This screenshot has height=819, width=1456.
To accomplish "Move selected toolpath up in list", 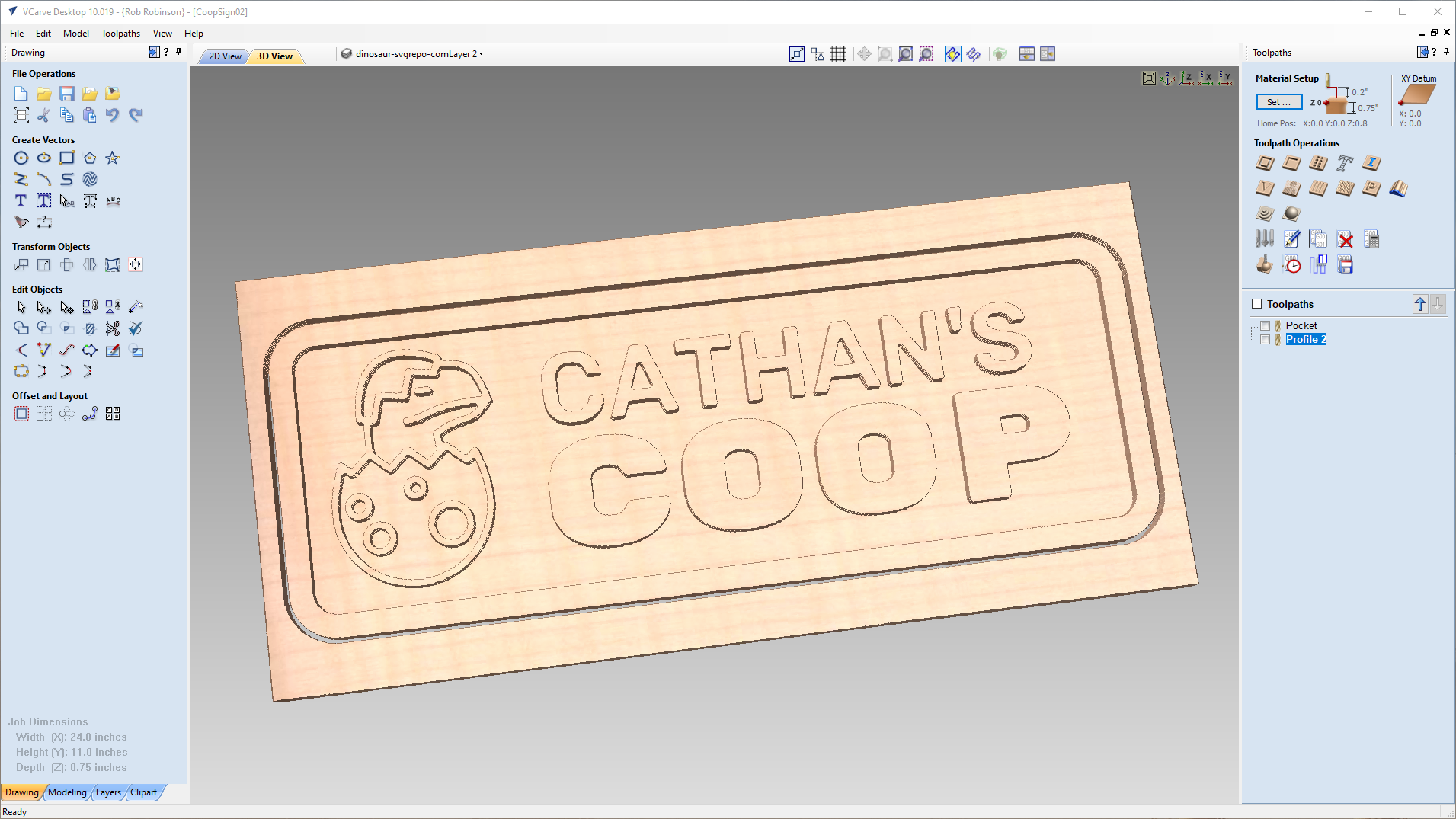I will 1420,305.
